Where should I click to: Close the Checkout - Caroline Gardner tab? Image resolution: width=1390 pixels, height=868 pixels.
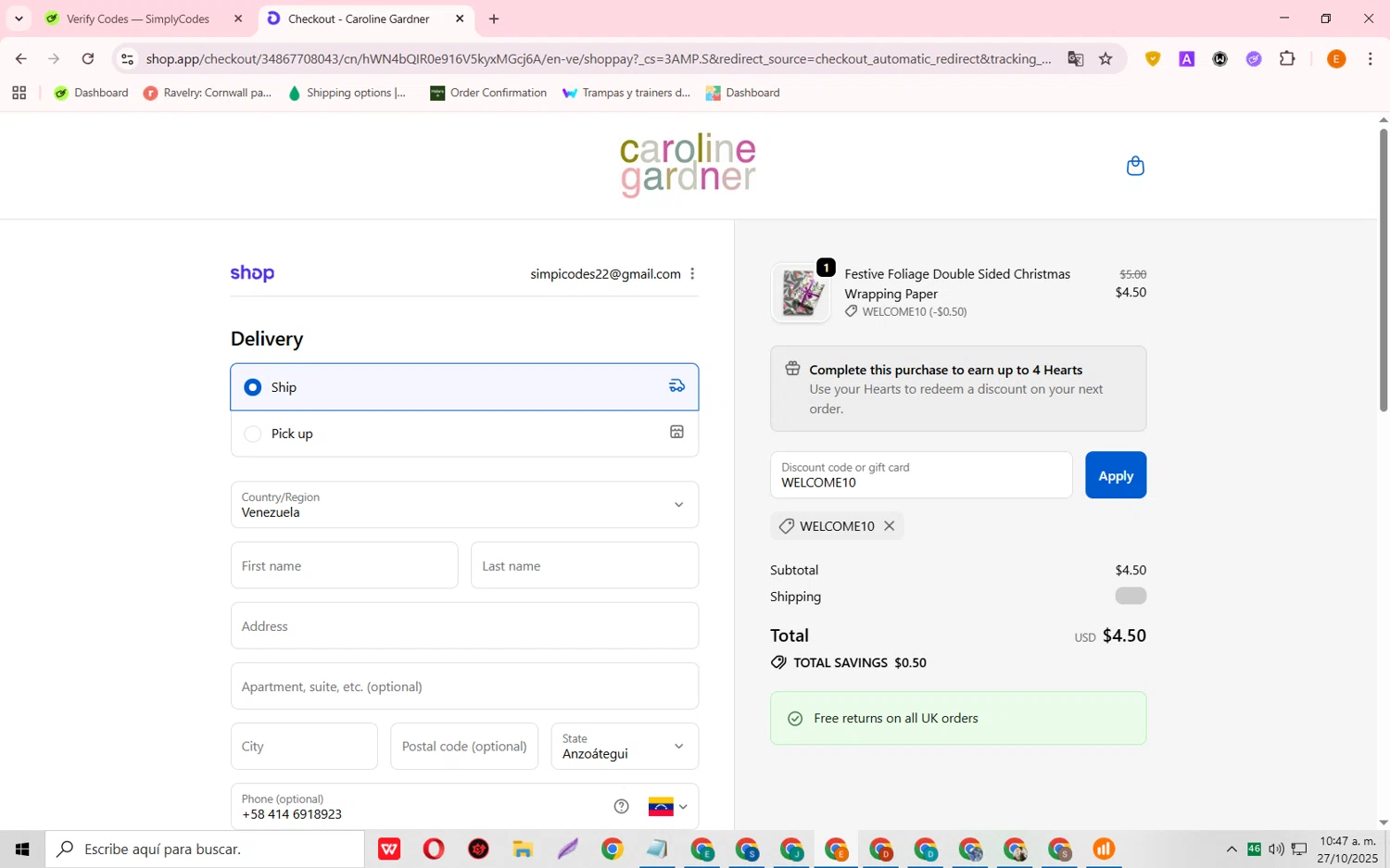[x=460, y=19]
